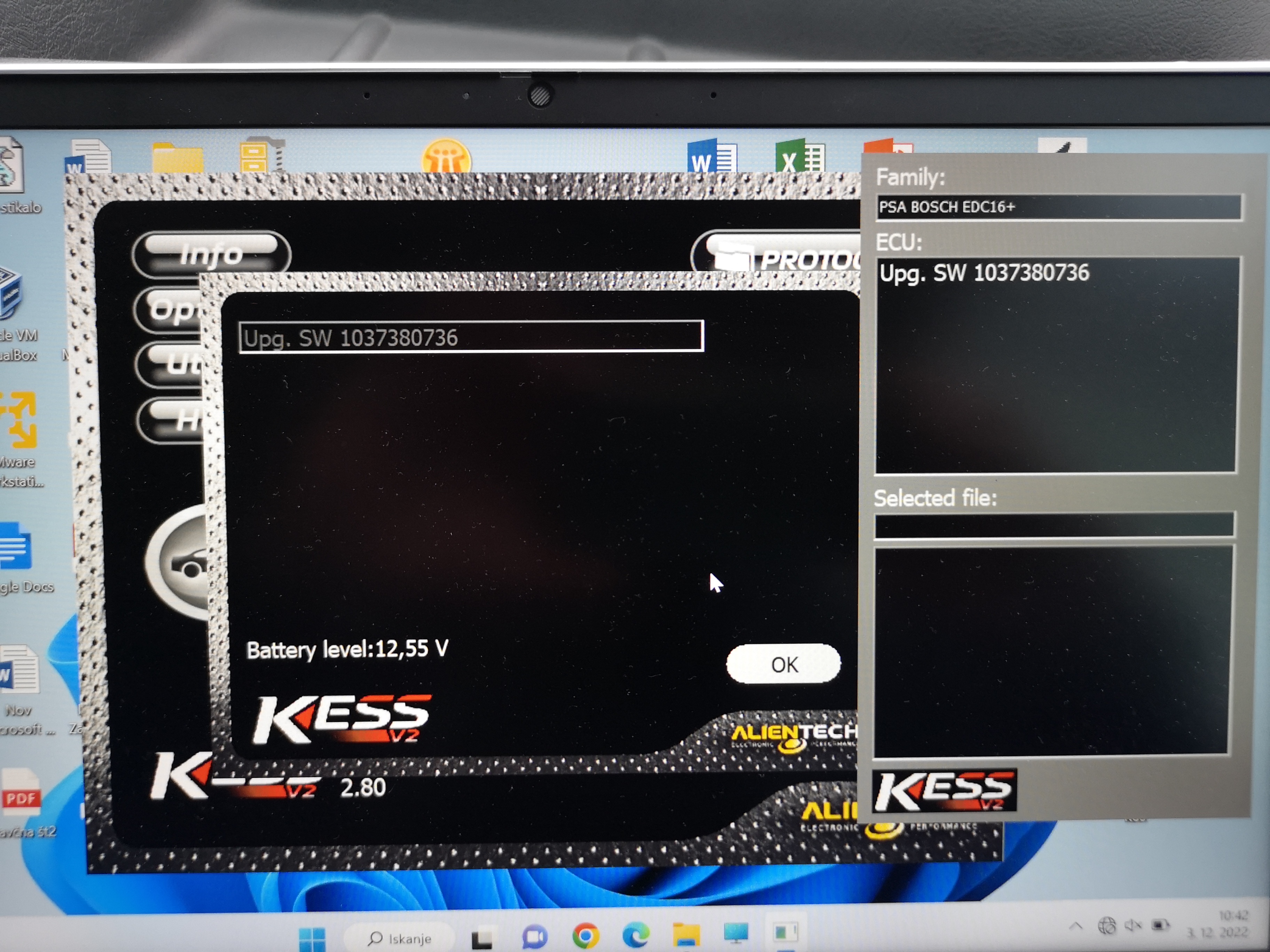1270x952 pixels.
Task: Click the OK button in KESS dialog
Action: point(783,664)
